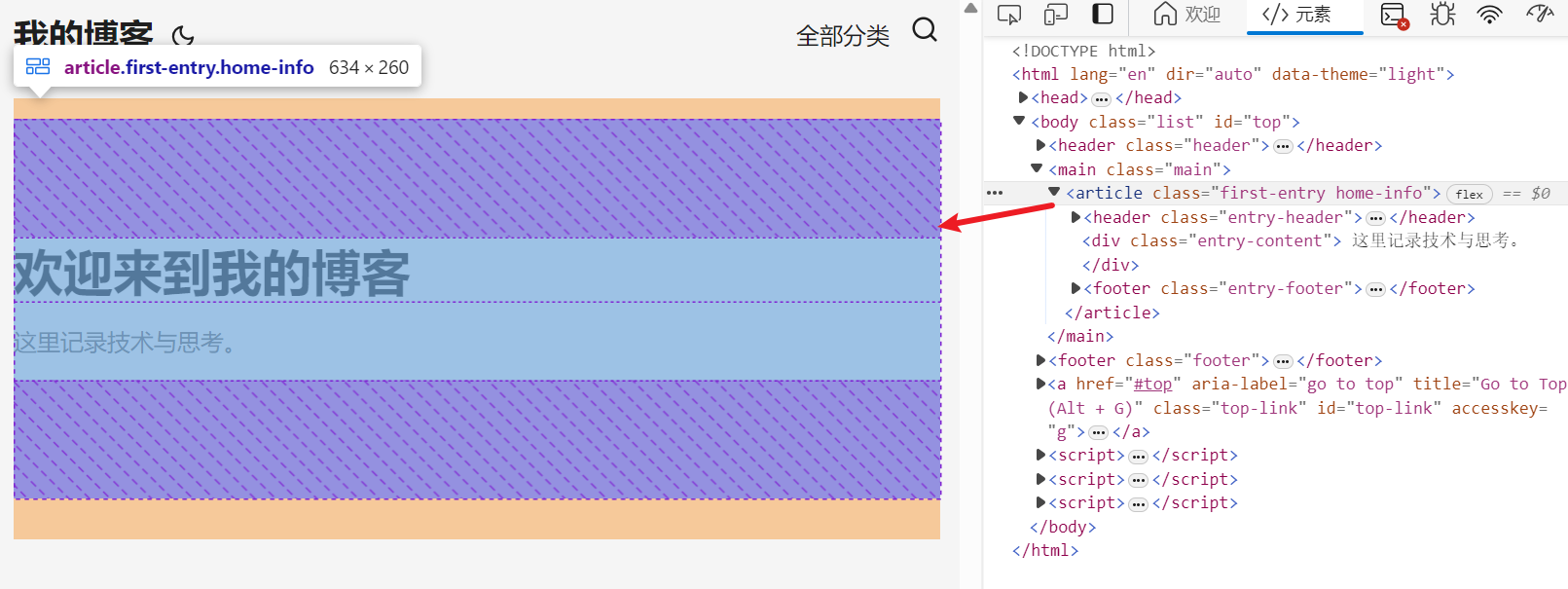Select the </main> closing tag row

[x=1080, y=336]
